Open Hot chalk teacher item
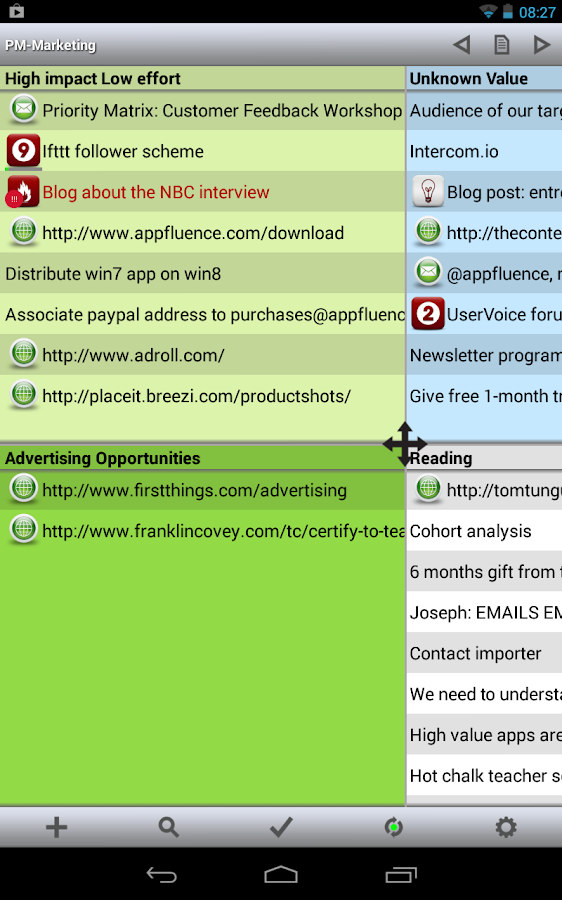 pyautogui.click(x=485, y=775)
